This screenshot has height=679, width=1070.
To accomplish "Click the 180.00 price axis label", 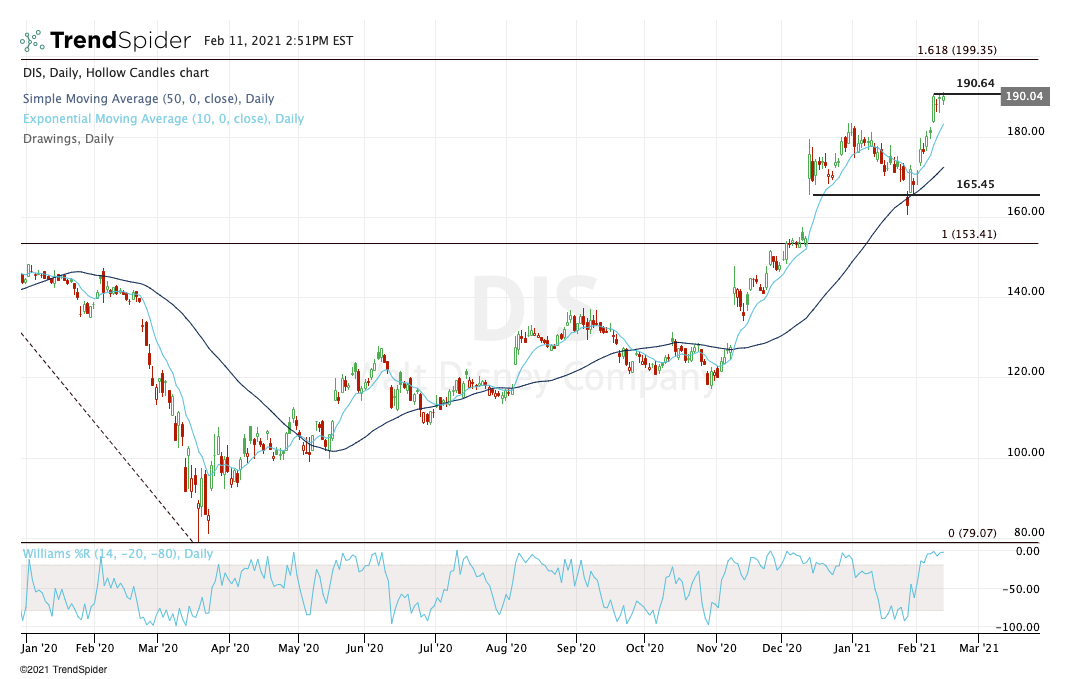I will 1026,131.
